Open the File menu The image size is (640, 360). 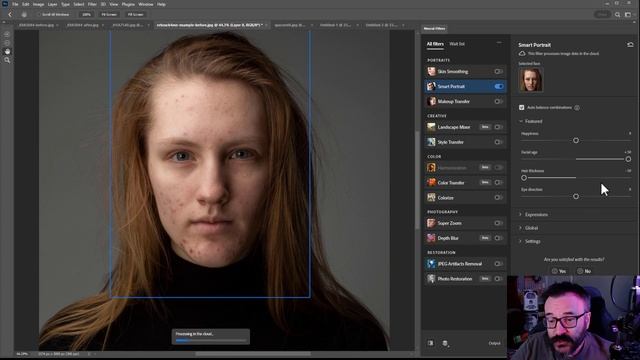[15, 4]
